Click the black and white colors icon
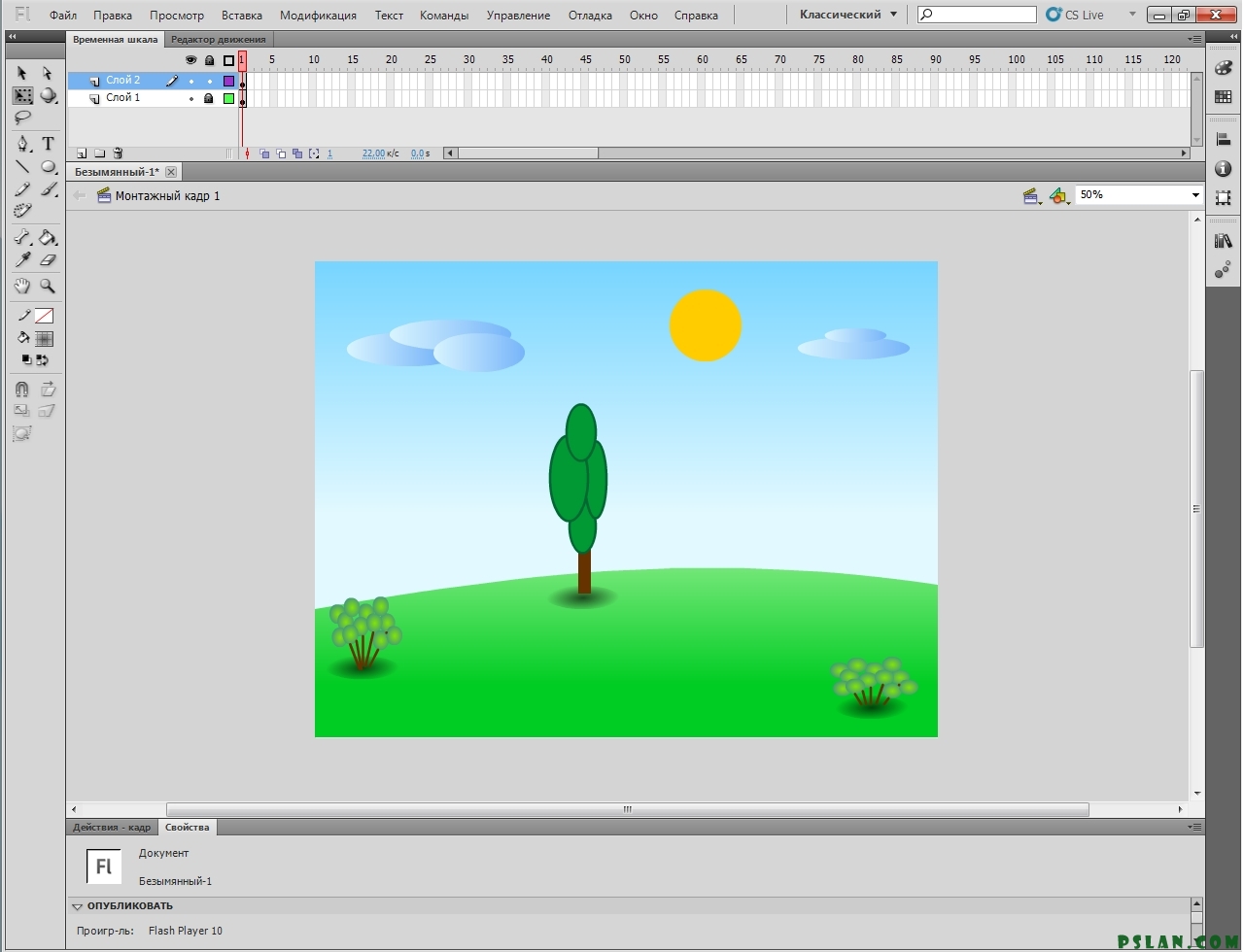1244x952 pixels. [x=26, y=359]
